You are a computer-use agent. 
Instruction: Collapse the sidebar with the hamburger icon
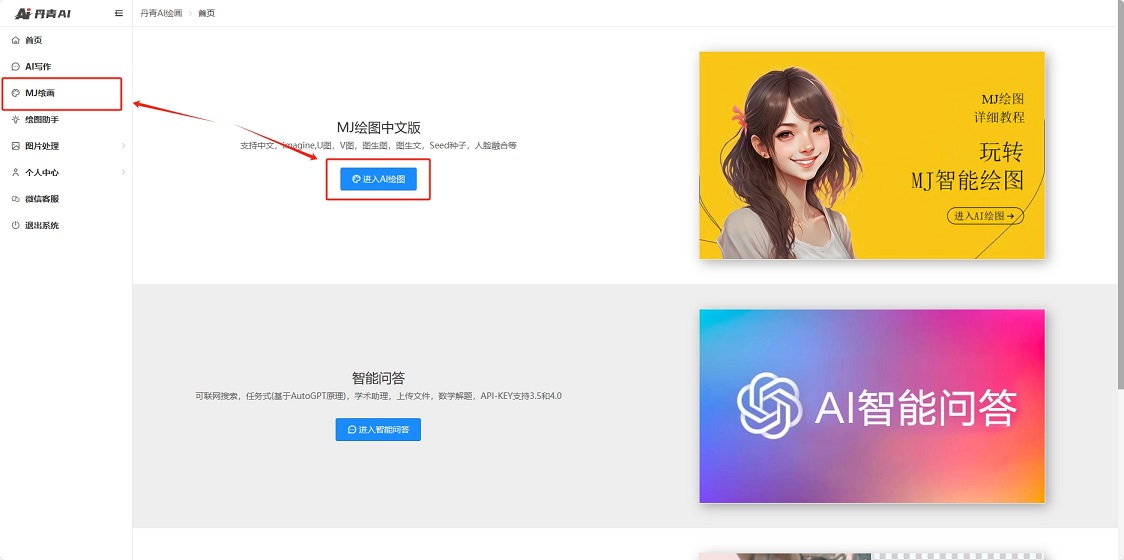[x=119, y=13]
